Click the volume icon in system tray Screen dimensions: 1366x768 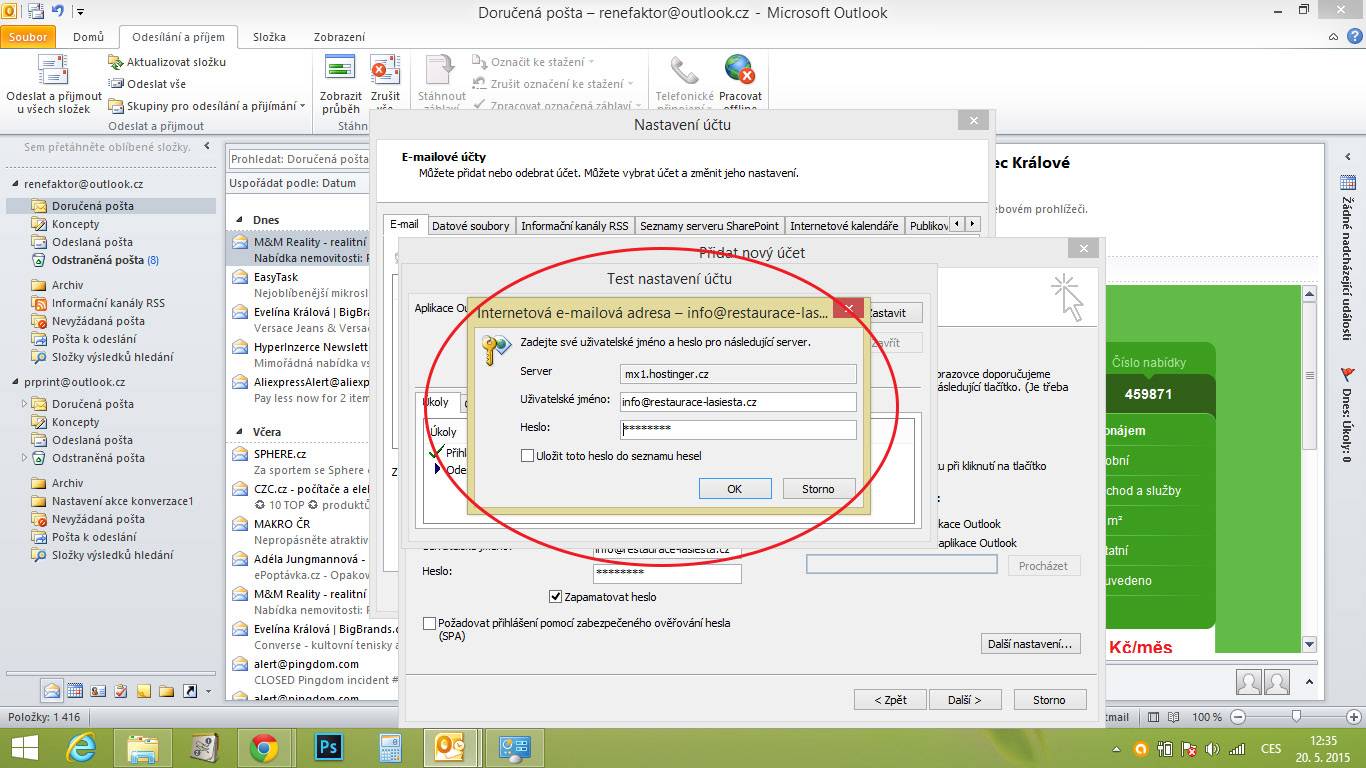1212,748
